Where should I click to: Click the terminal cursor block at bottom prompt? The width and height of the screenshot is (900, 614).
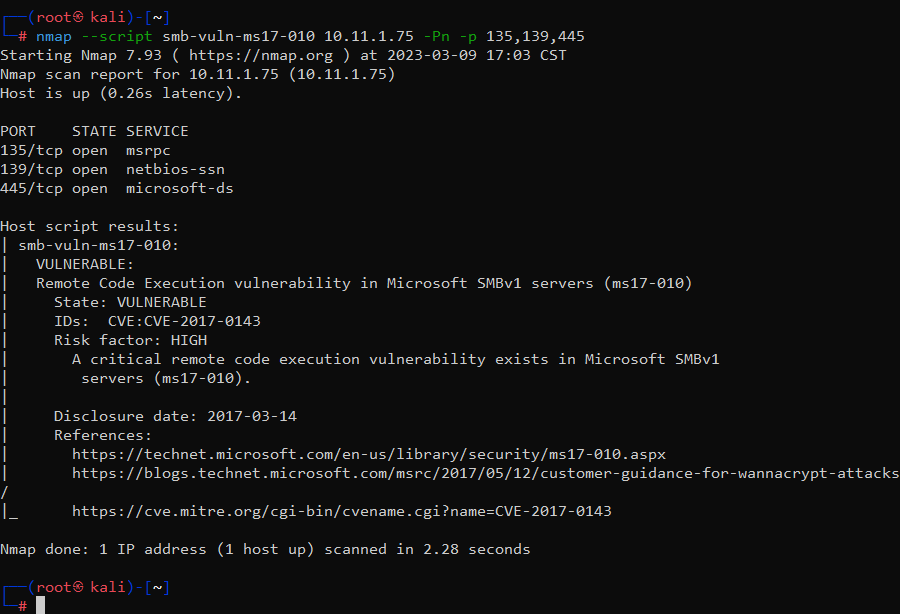[x=40, y=605]
